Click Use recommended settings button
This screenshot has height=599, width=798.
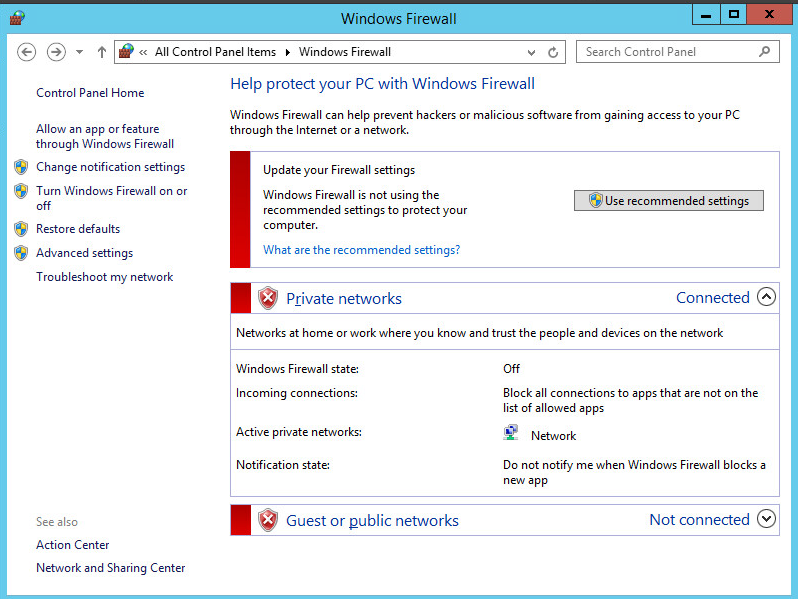pos(669,201)
